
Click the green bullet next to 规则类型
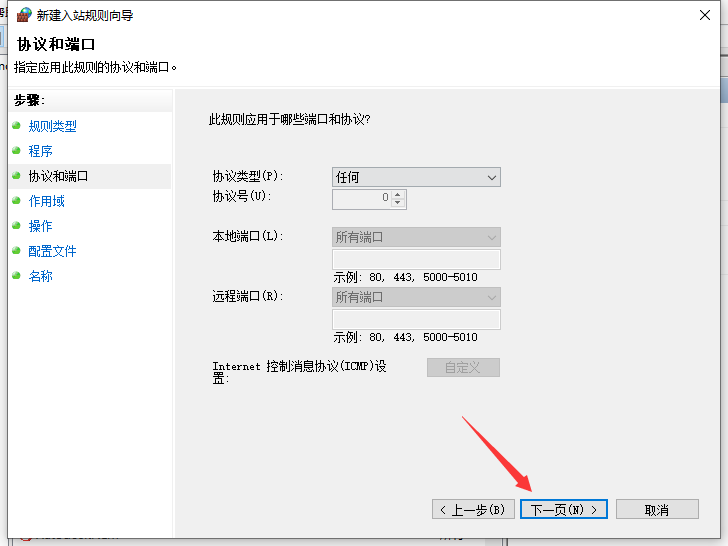click(x=17, y=125)
